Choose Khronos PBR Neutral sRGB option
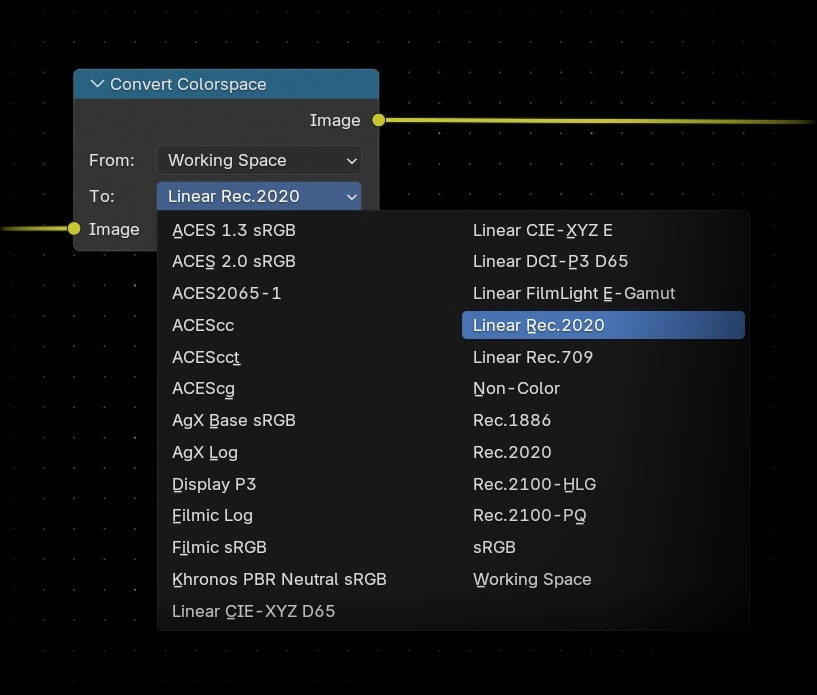 pyautogui.click(x=279, y=579)
